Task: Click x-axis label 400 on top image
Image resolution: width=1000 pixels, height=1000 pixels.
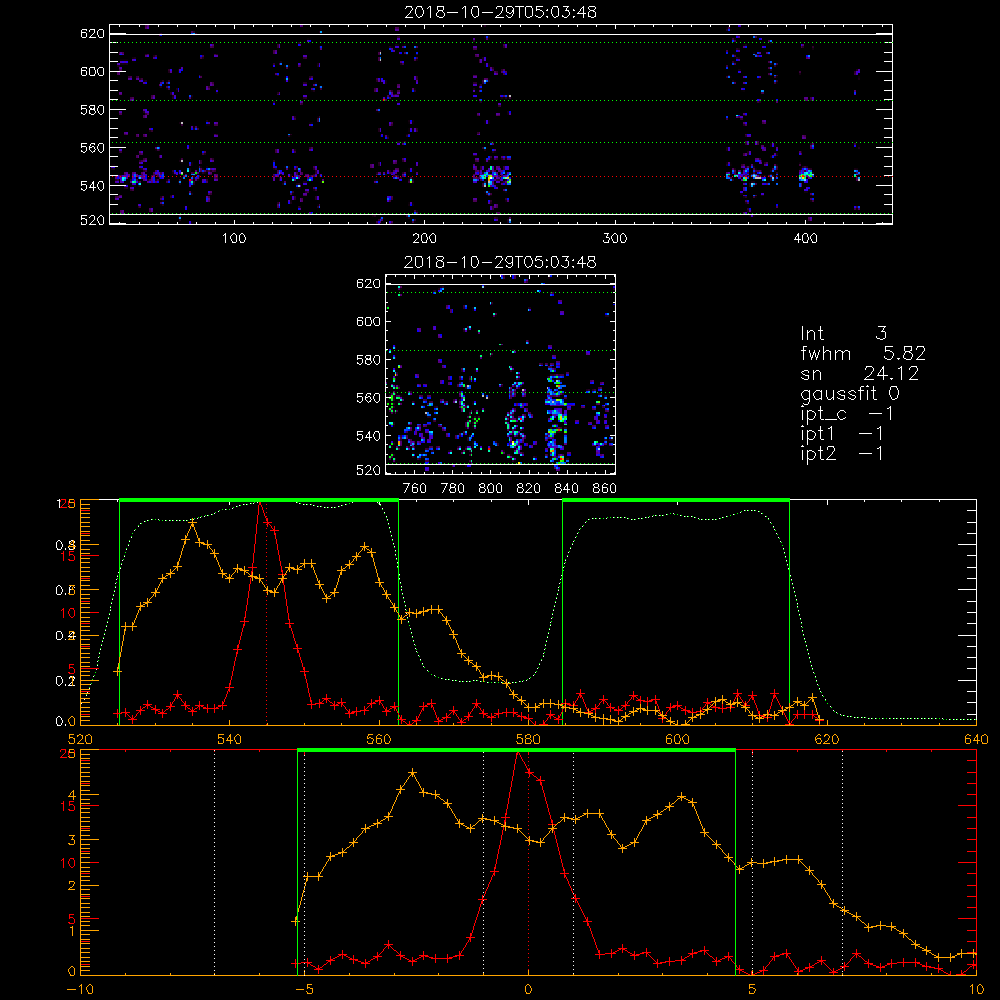Action: (805, 239)
